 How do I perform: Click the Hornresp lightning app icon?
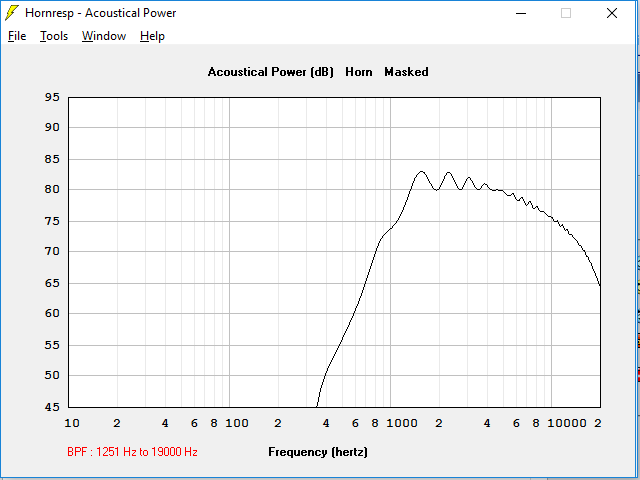11,13
